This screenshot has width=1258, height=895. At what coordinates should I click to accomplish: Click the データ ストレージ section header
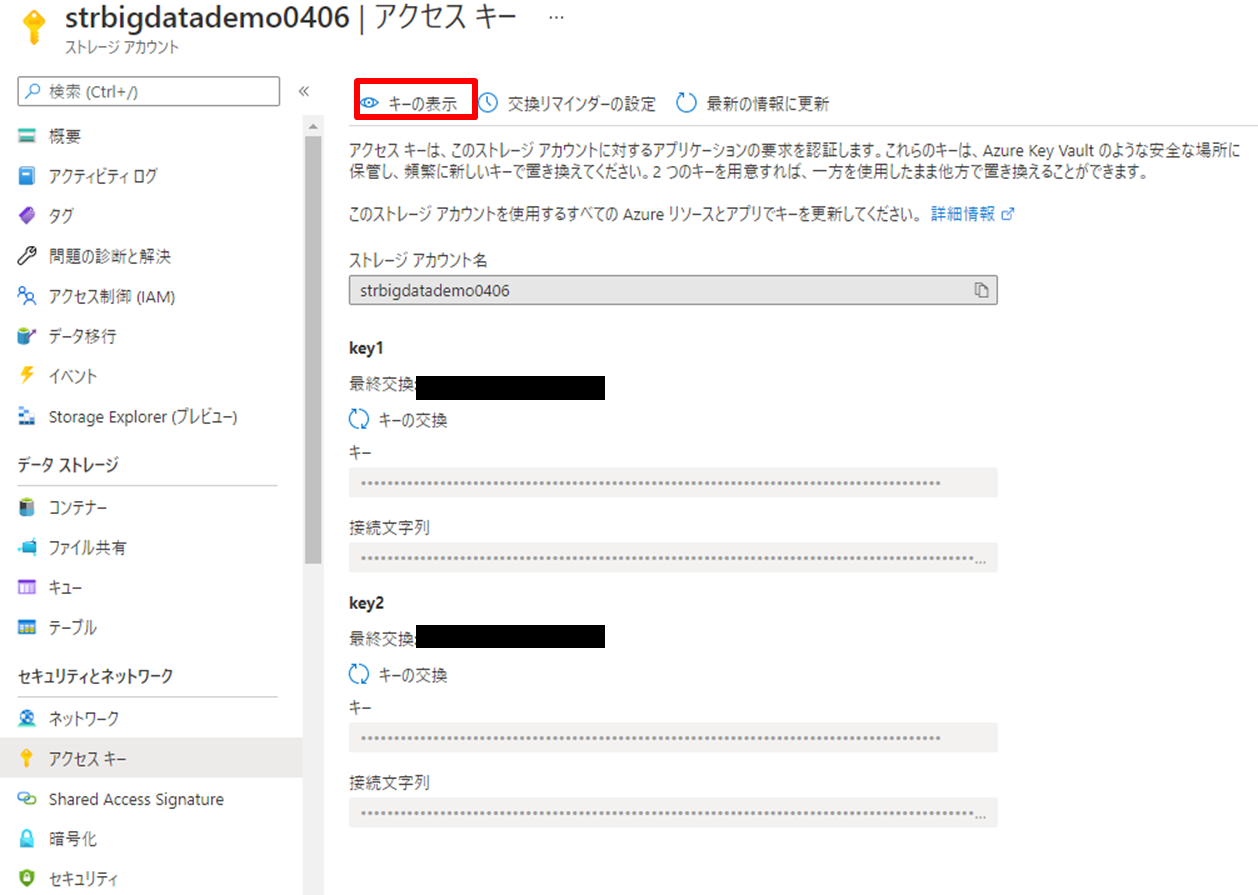click(x=68, y=465)
